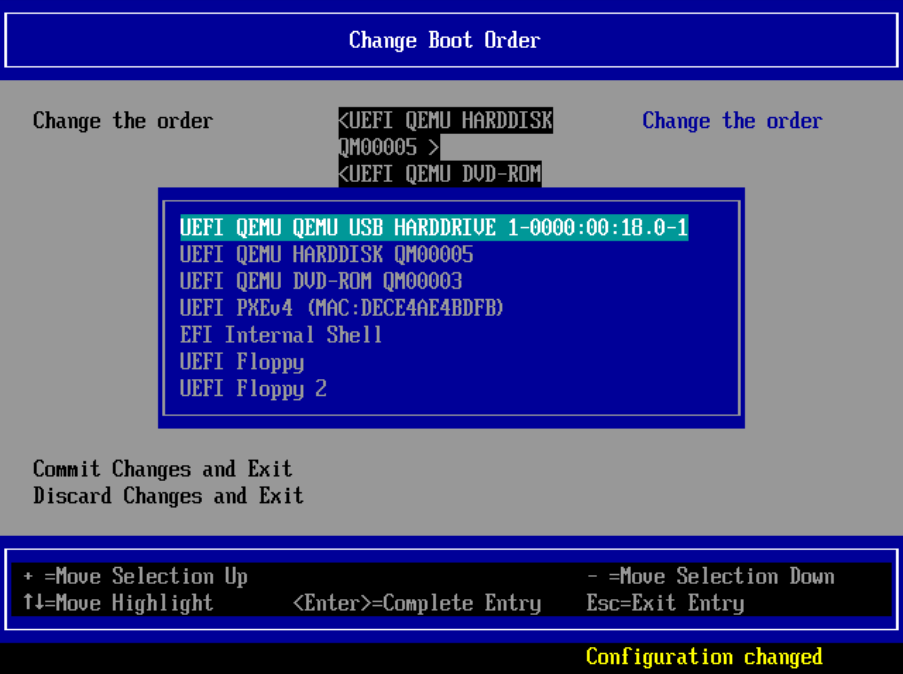Select UEFI QEMU USB HARDDRIVE boot entry
Screen dimensions: 903x674
coord(434,228)
